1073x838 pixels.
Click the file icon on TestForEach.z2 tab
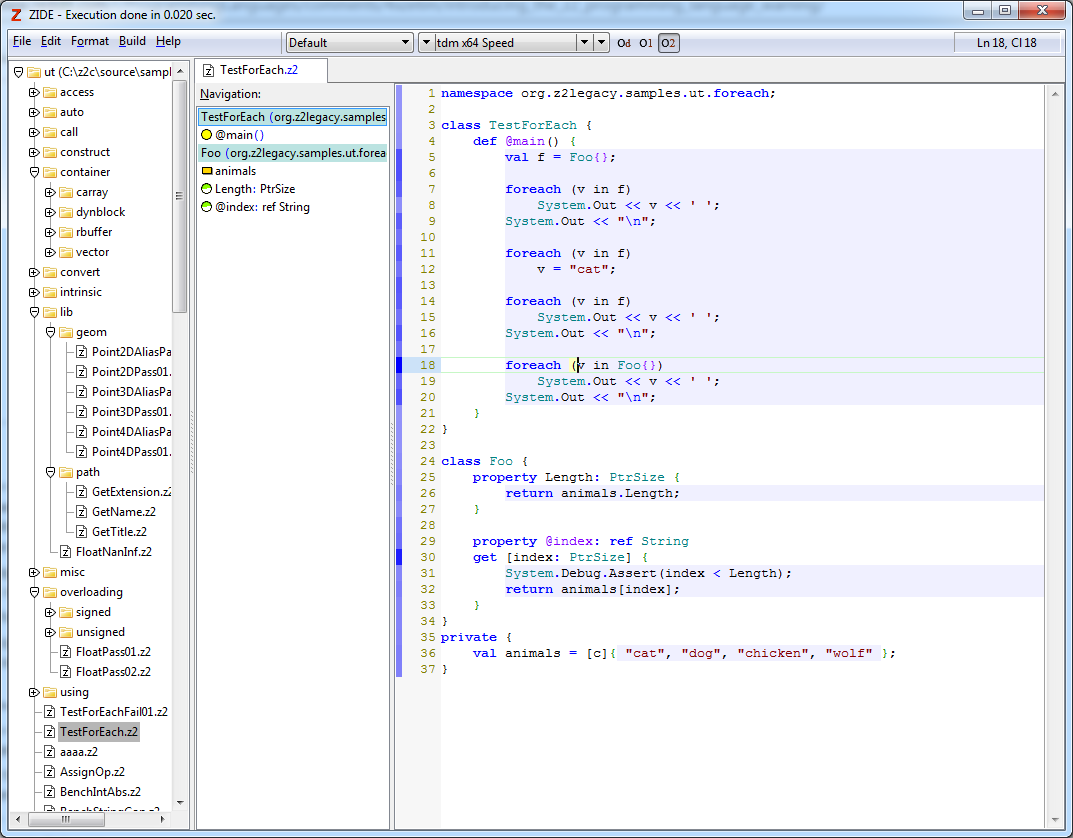point(208,70)
